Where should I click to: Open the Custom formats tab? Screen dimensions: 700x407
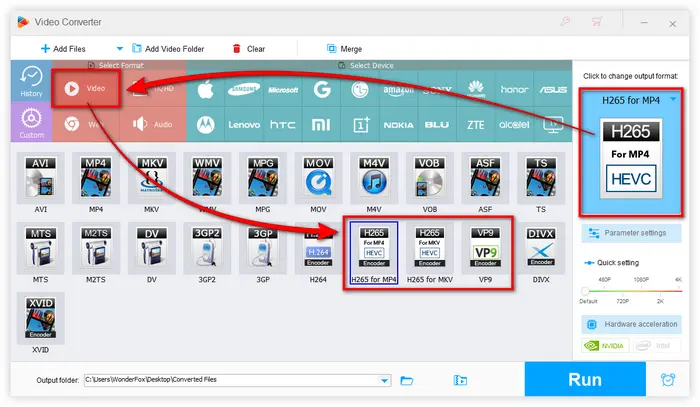click(31, 122)
